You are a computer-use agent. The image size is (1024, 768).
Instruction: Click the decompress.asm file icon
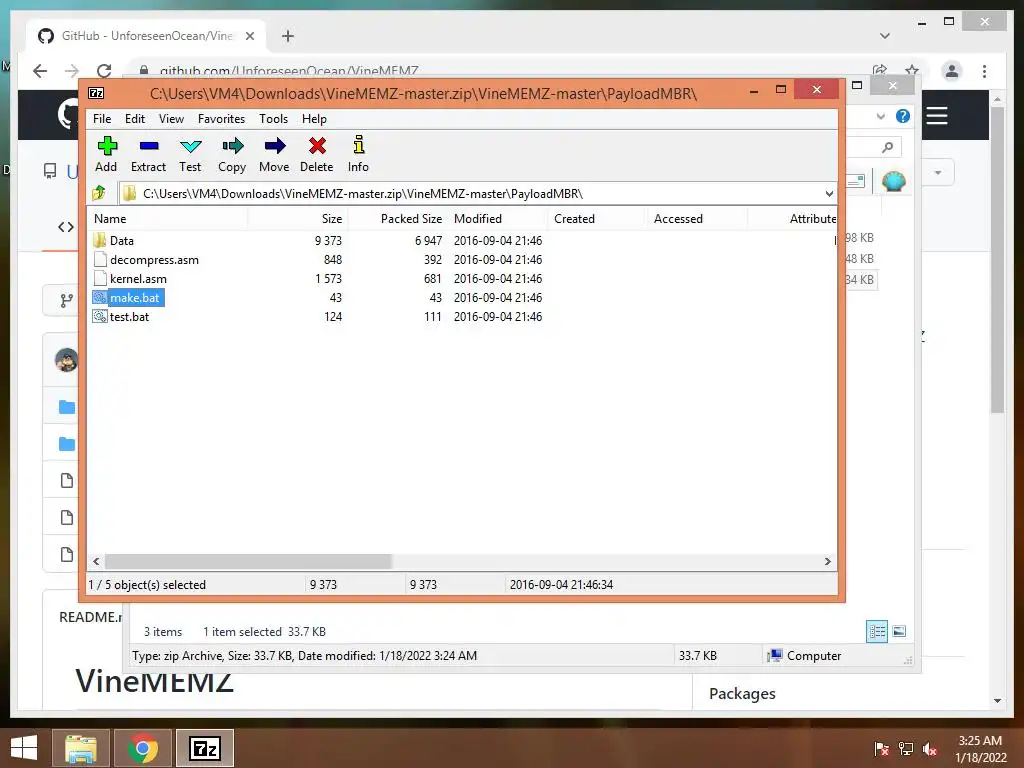[99, 259]
